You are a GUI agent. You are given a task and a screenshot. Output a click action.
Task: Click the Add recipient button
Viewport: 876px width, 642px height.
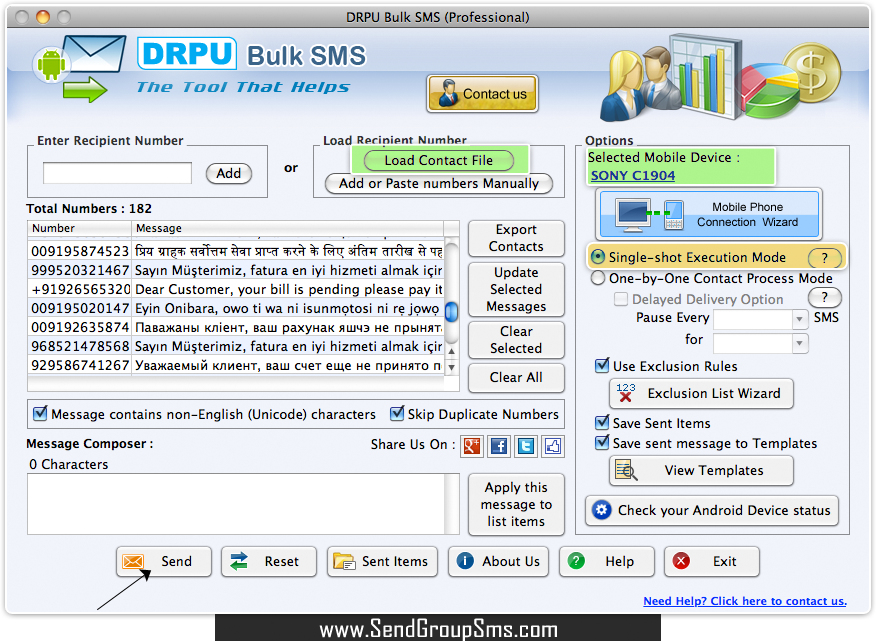[x=228, y=173]
